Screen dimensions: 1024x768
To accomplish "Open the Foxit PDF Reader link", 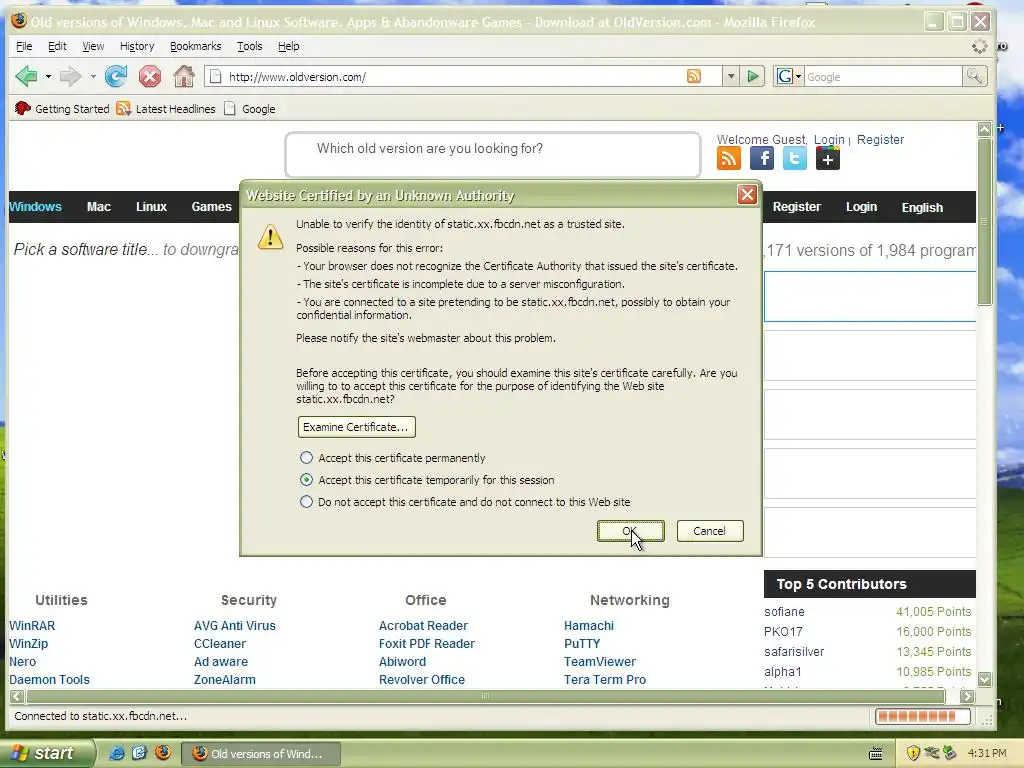I will tap(427, 643).
